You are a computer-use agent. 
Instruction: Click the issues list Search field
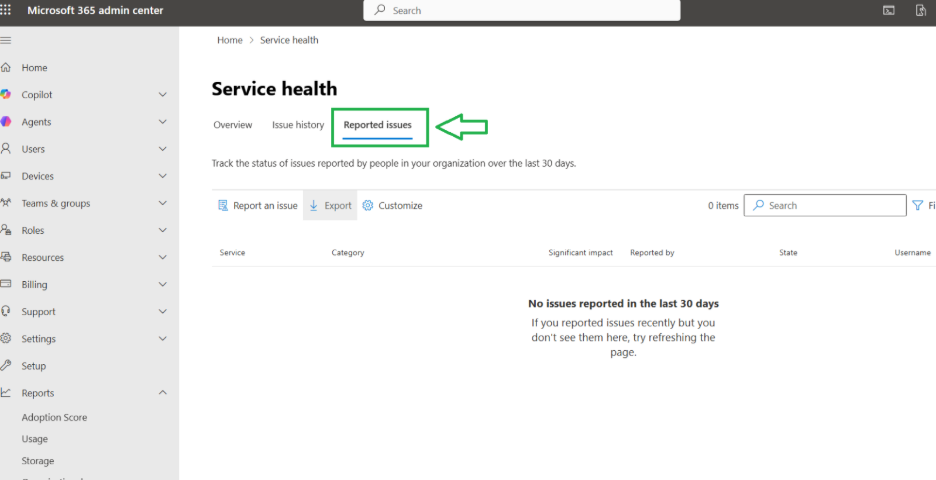tap(825, 205)
